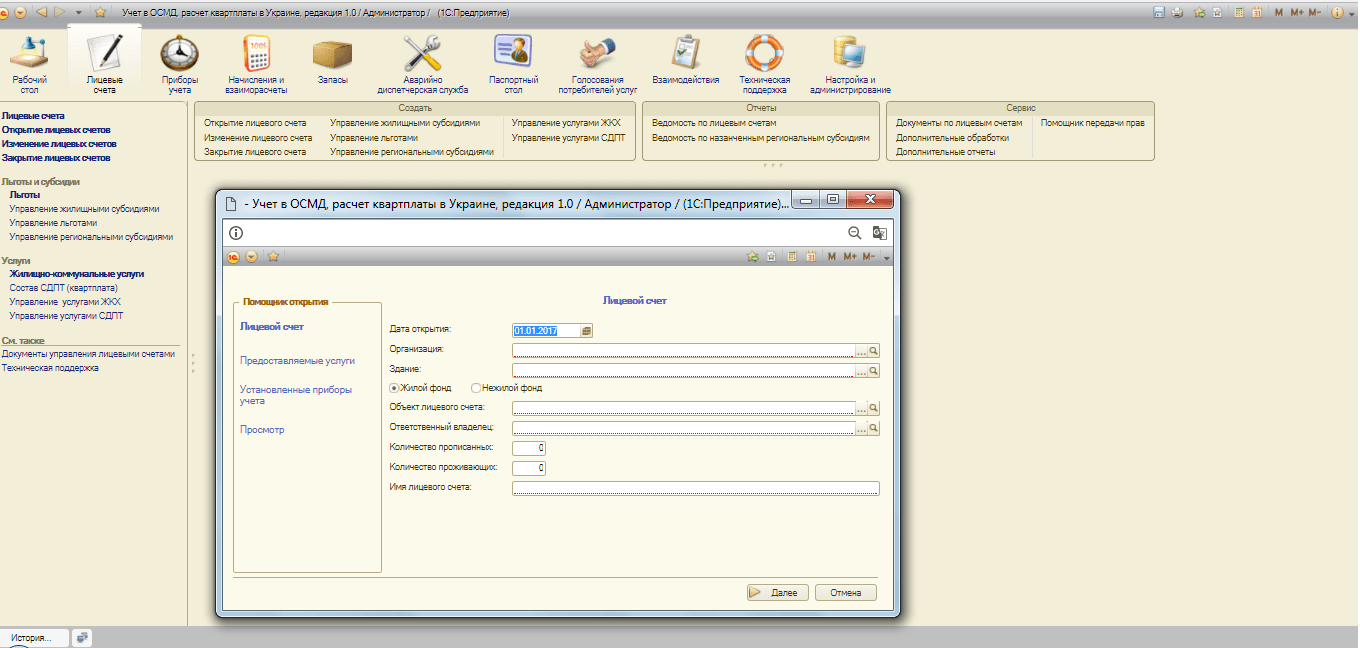Open the Приборы учета section
Image resolution: width=1360 pixels, height=648 pixels.
(180, 64)
